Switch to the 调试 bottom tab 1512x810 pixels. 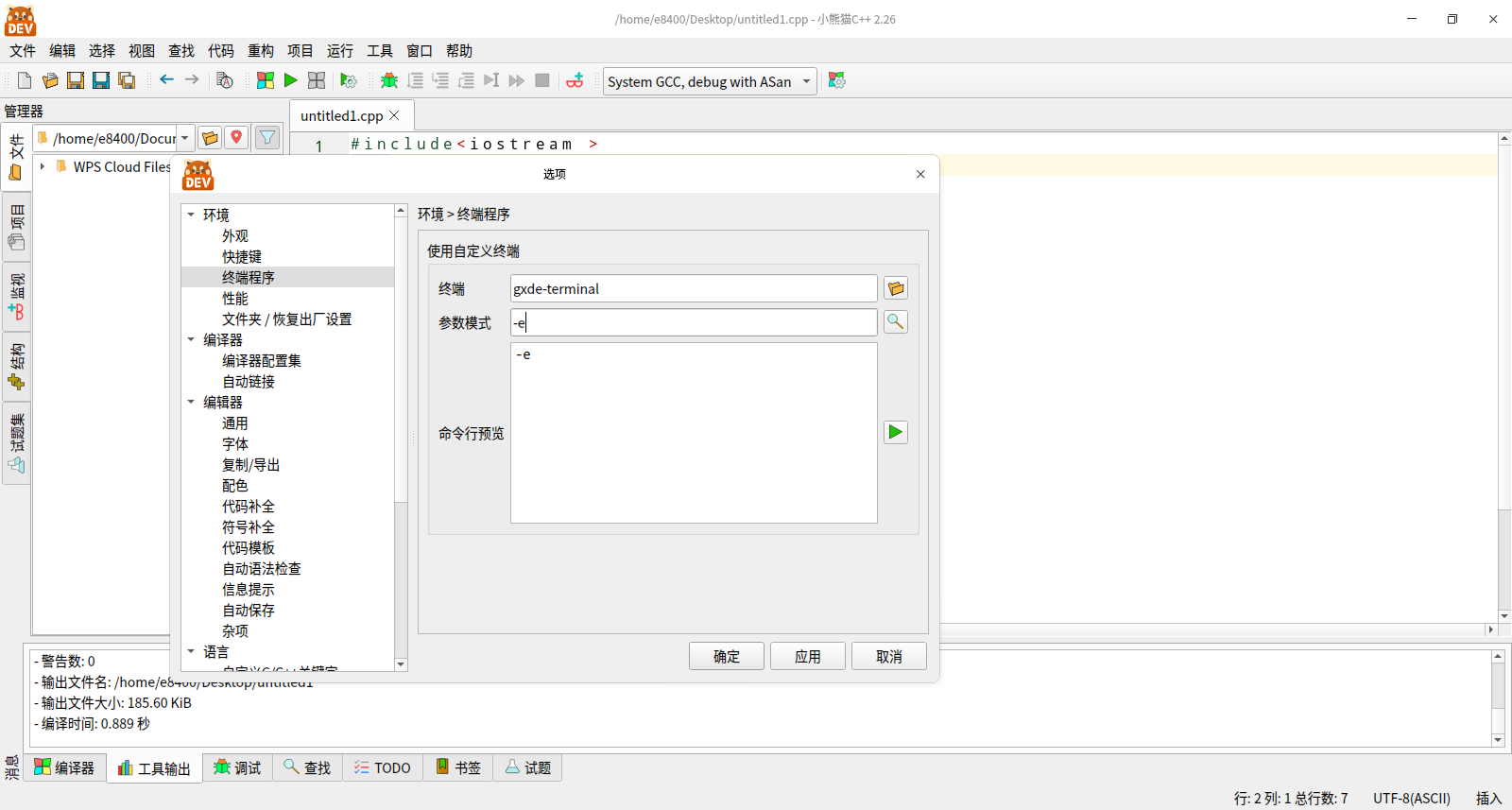237,767
